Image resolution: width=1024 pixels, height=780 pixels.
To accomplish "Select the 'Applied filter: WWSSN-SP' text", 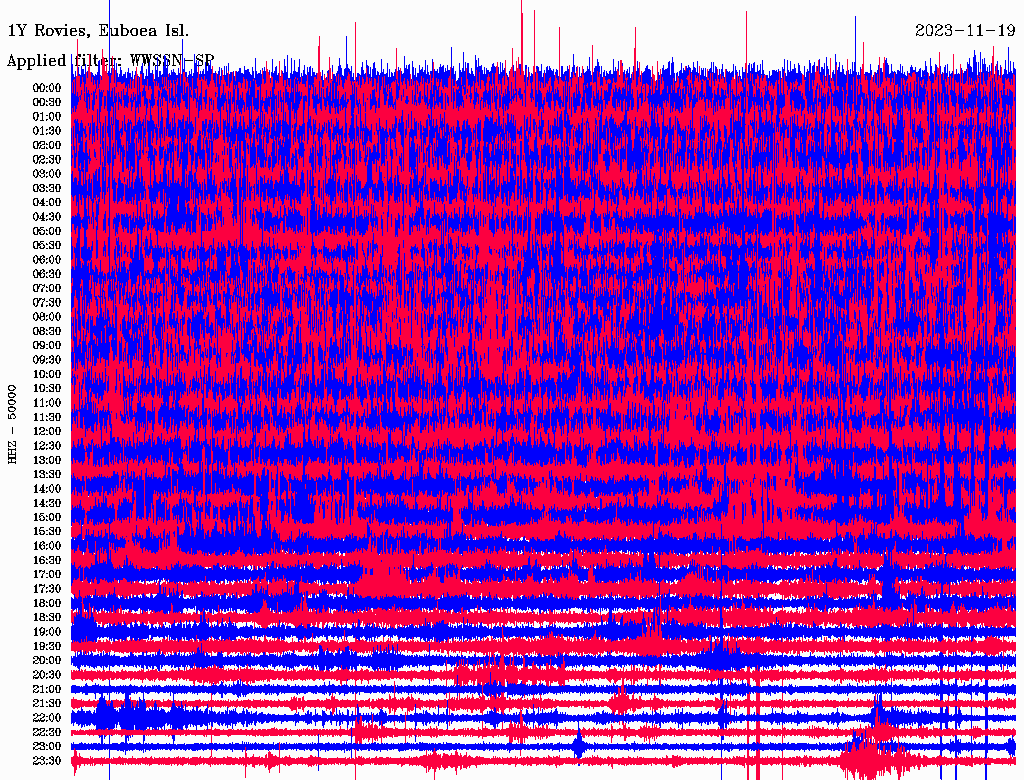I will (x=110, y=60).
